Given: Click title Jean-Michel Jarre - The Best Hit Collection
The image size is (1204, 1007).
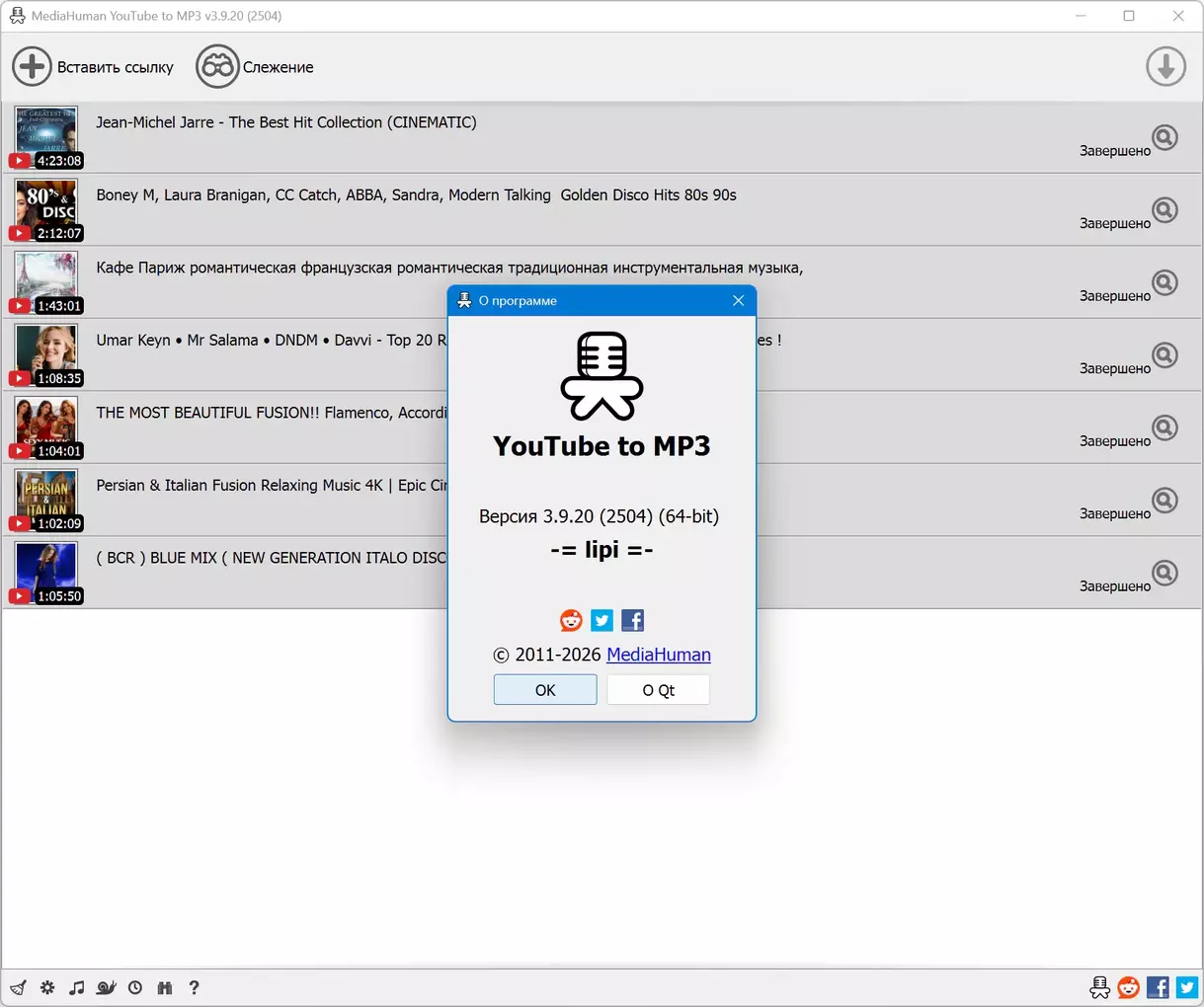Looking at the screenshot, I should point(286,122).
